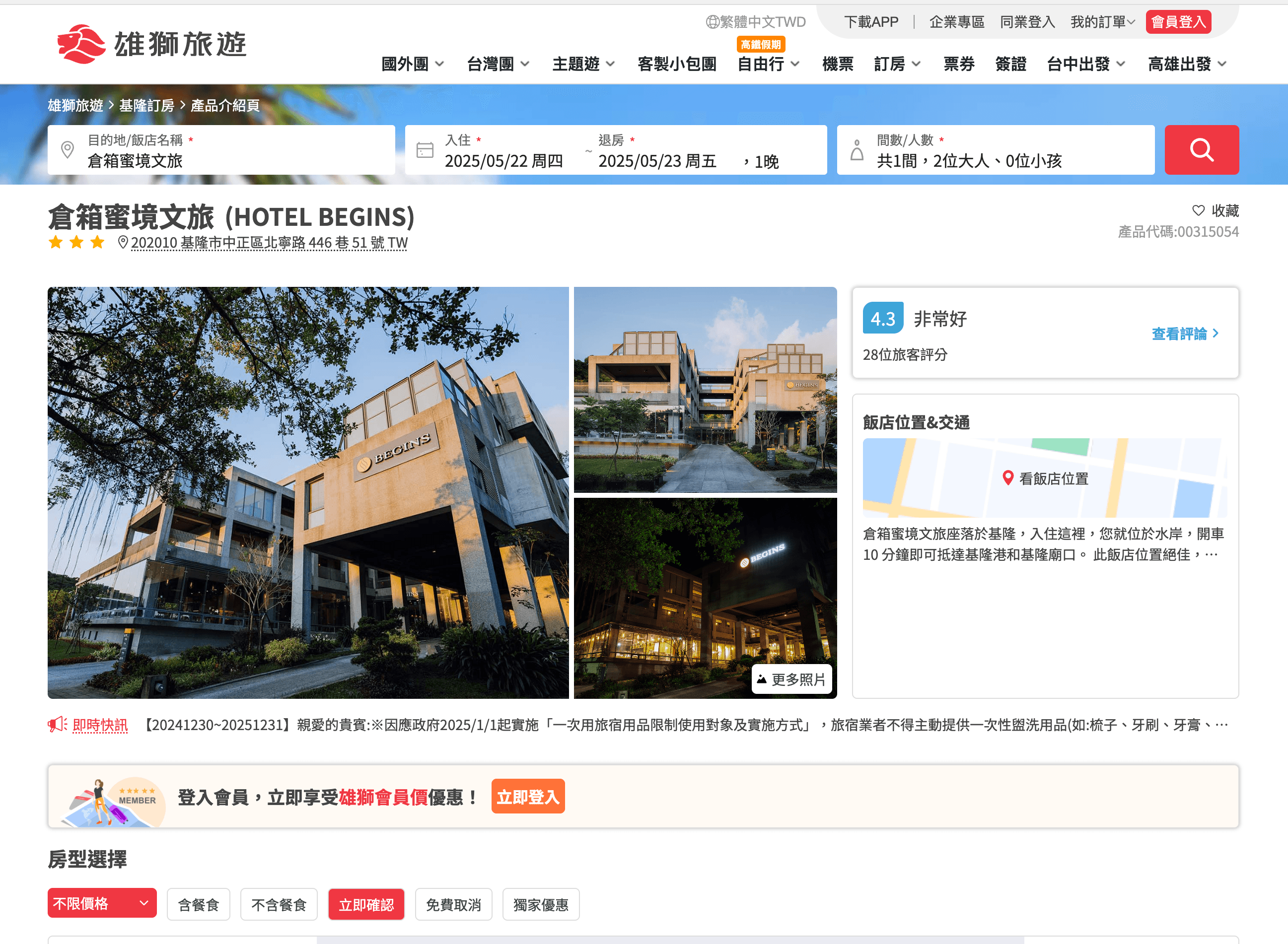This screenshot has width=1288, height=944.
Task: Click the three-star hotel rating
Action: 76,242
